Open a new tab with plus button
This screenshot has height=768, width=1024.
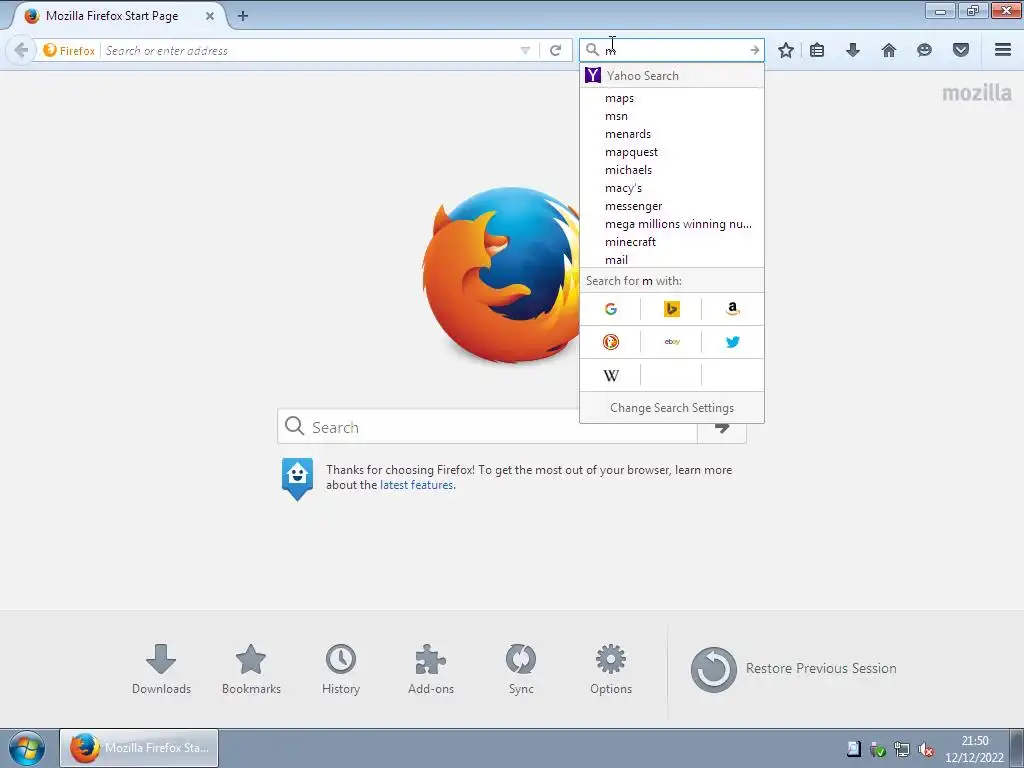pos(243,16)
